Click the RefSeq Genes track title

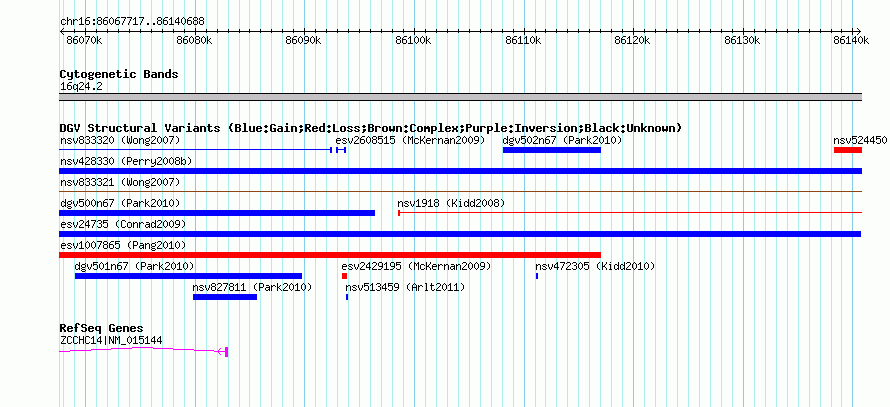point(102,328)
